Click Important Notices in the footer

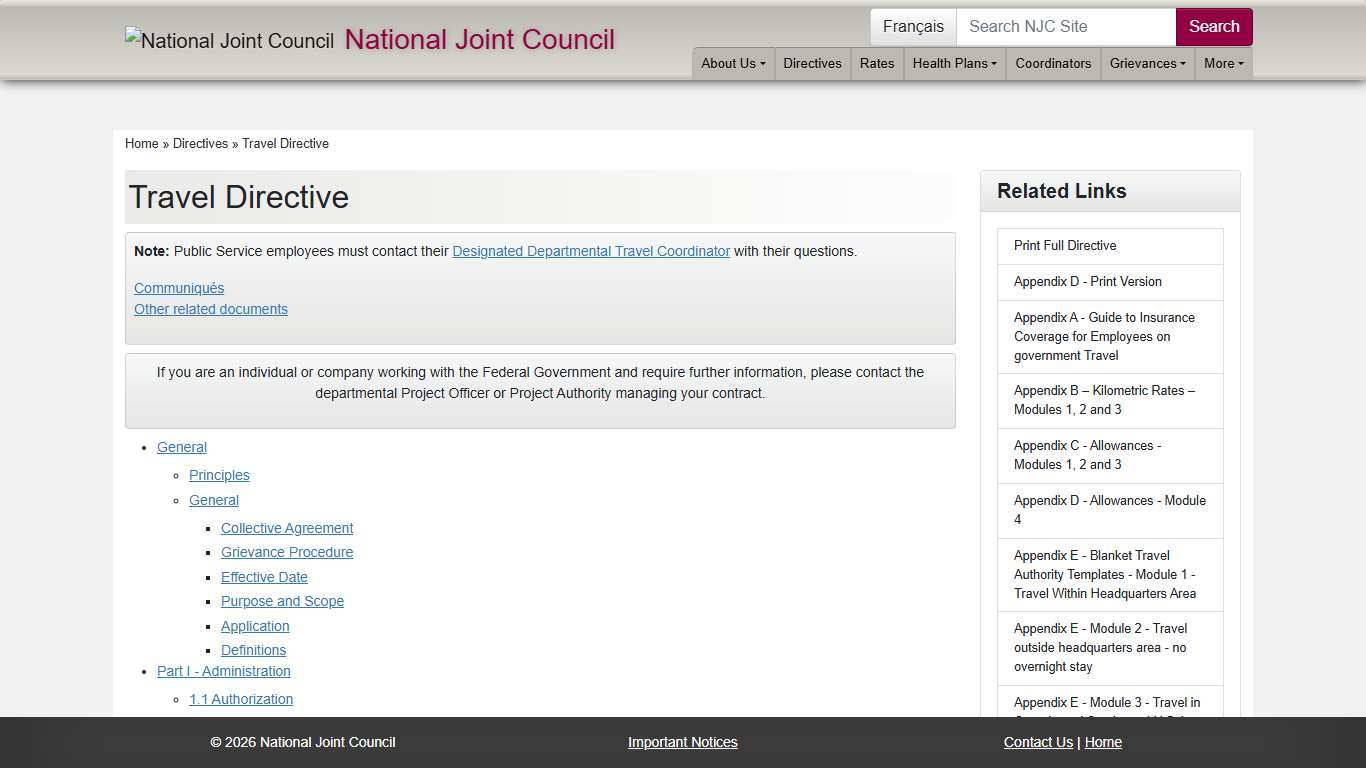683,742
